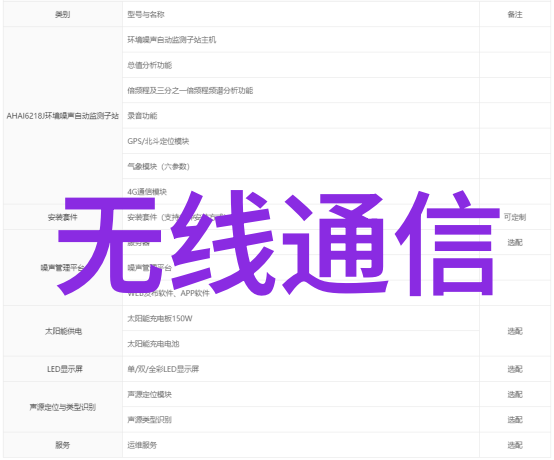Select the AHAI6218J环境噪声自动监测子站 category cell
The height and width of the screenshot is (460, 554).
(63, 116)
